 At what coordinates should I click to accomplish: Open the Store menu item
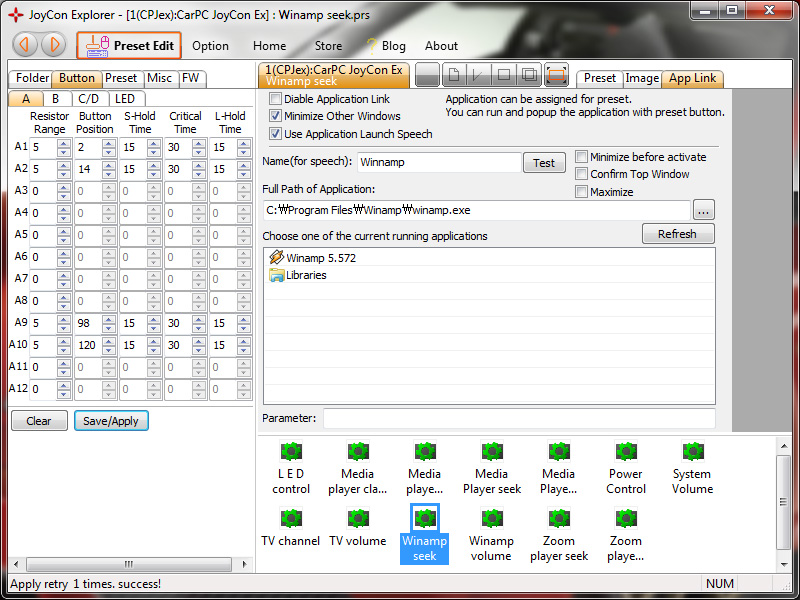(328, 46)
